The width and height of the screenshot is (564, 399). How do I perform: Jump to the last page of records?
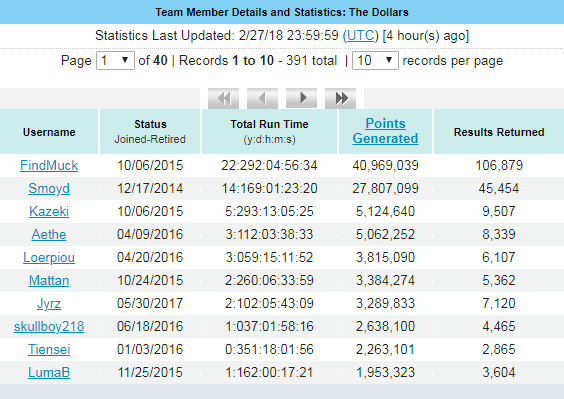click(x=340, y=98)
